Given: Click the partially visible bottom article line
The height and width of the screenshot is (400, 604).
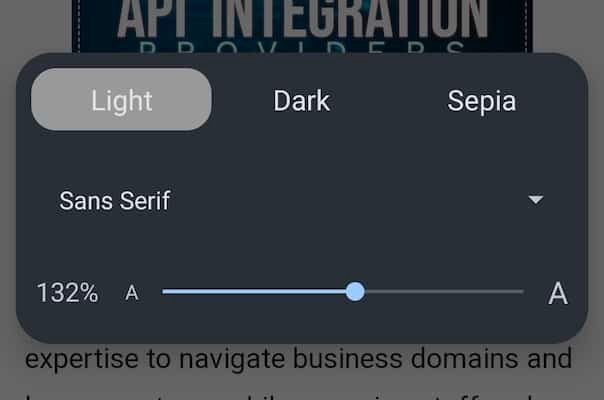Looking at the screenshot, I should click(x=299, y=395).
